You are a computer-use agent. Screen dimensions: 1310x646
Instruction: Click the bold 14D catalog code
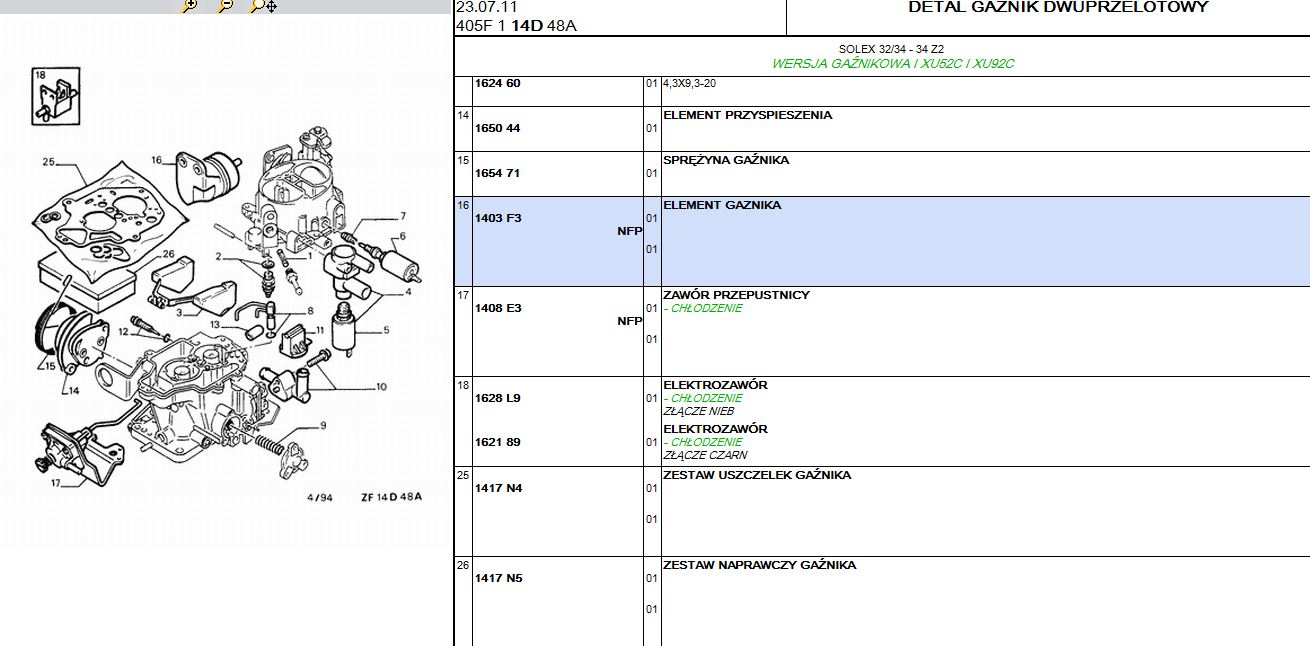coord(527,26)
